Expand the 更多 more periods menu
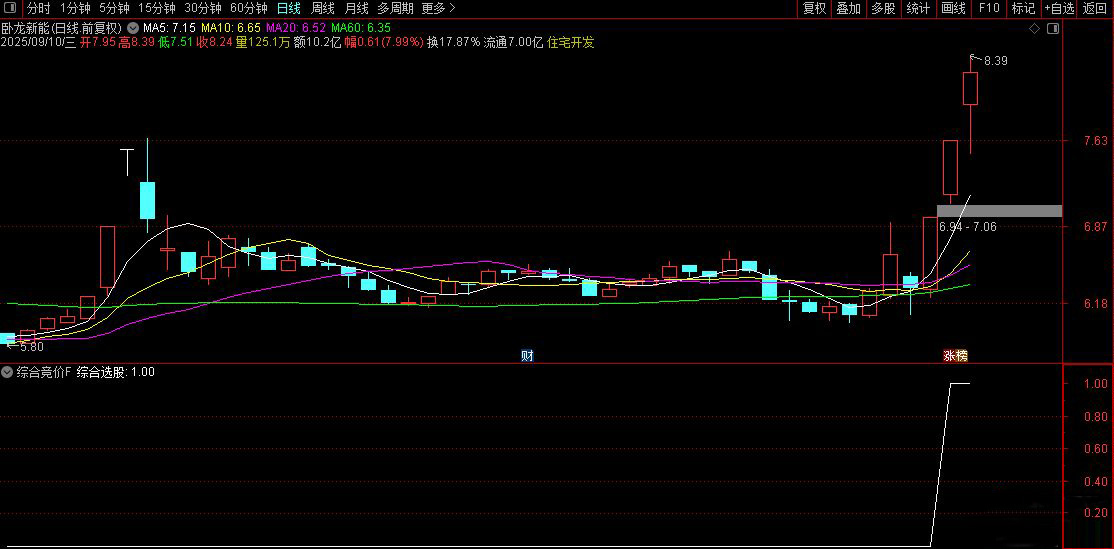 [438, 9]
